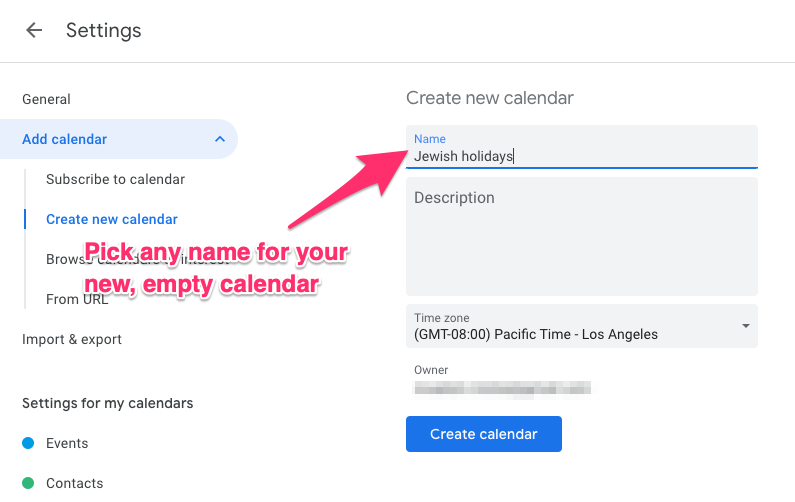Click the blue Events color dot
The image size is (795, 502).
pos(28,443)
